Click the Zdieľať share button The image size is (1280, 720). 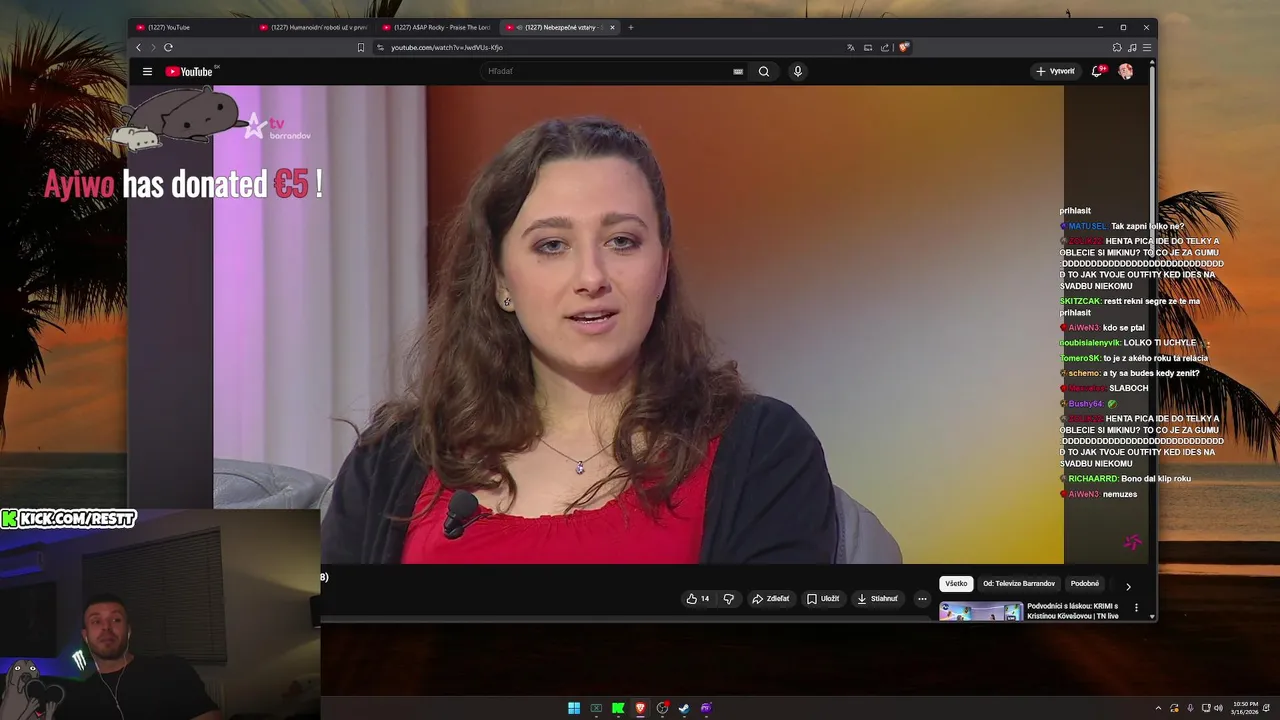point(771,599)
